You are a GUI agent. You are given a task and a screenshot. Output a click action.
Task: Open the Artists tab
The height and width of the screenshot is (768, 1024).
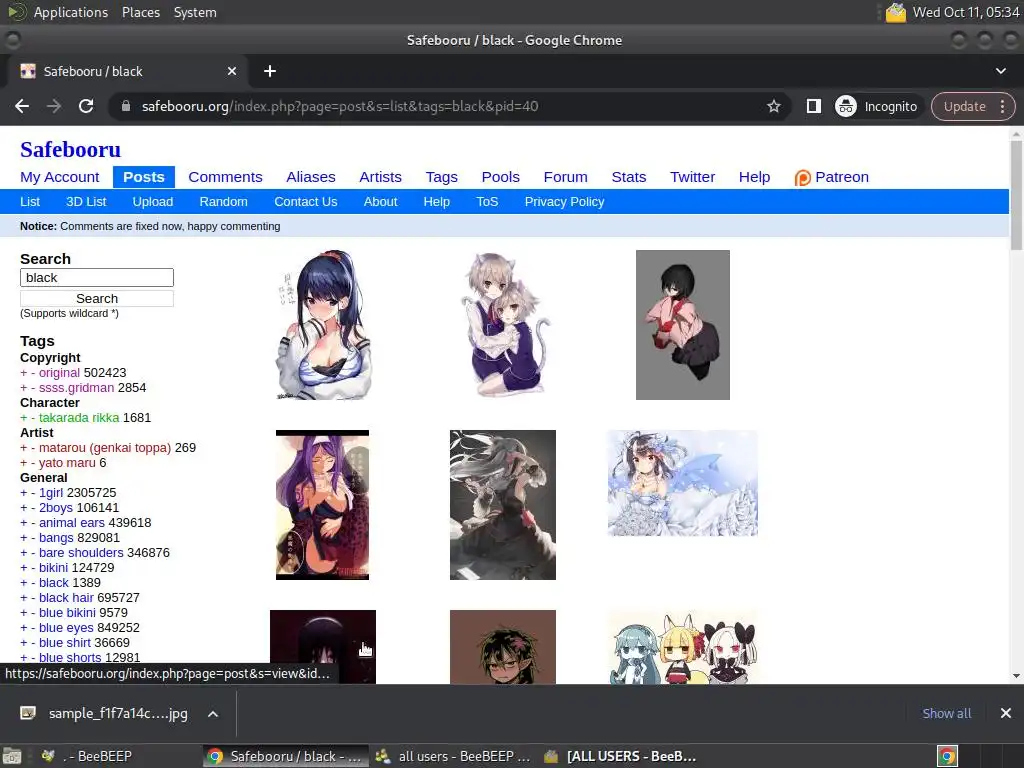380,177
